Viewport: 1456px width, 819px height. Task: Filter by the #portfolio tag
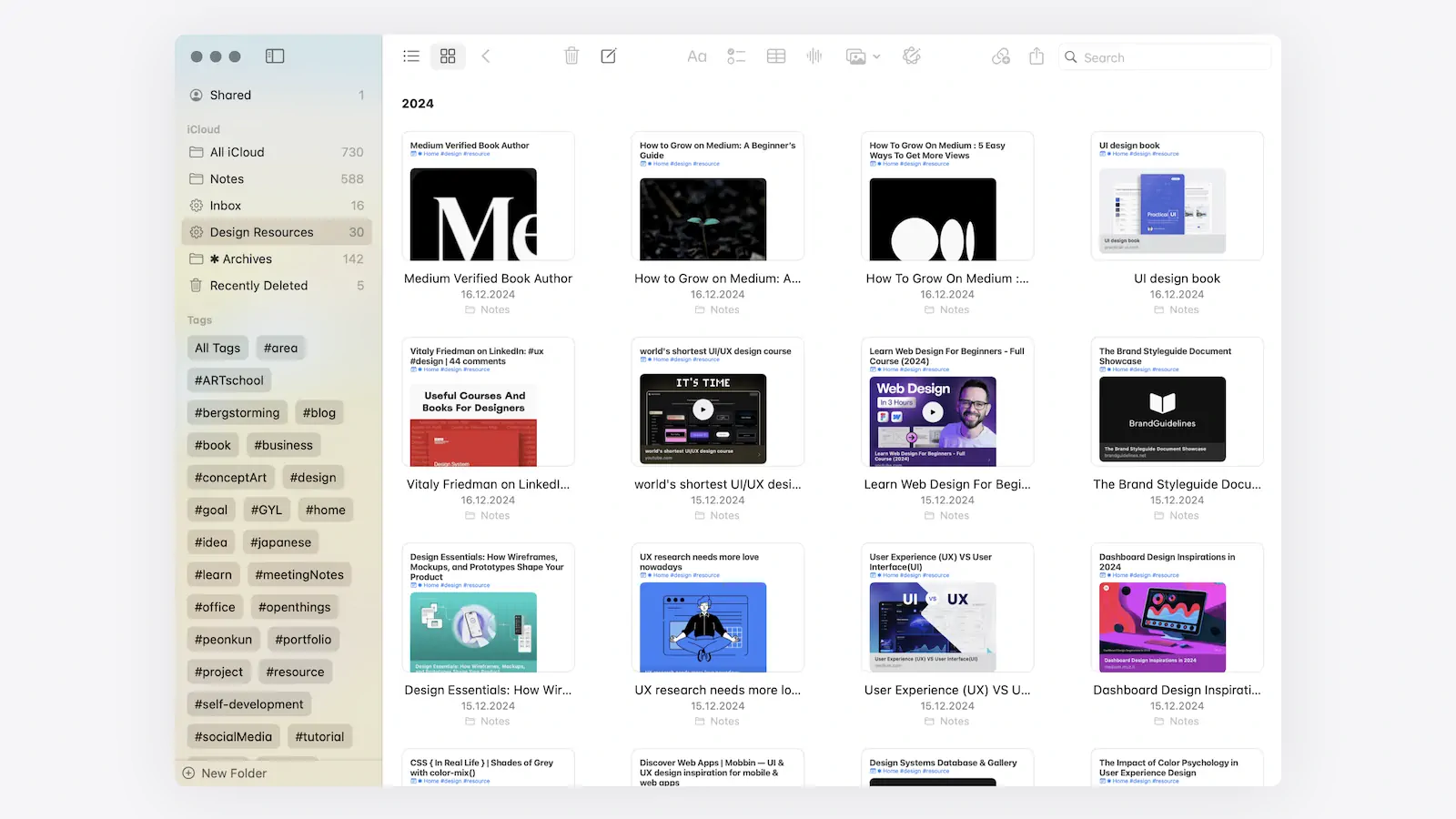[303, 640]
